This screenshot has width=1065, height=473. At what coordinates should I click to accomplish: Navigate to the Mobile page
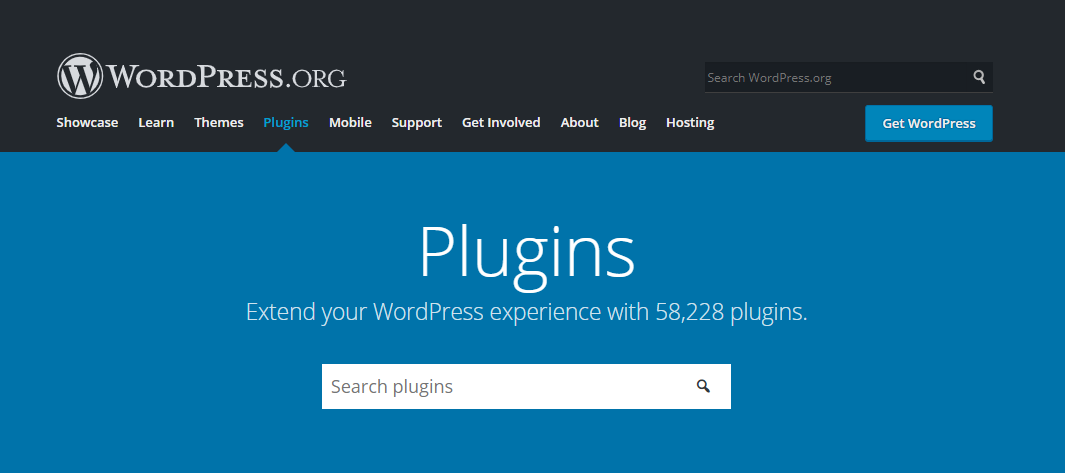[350, 123]
